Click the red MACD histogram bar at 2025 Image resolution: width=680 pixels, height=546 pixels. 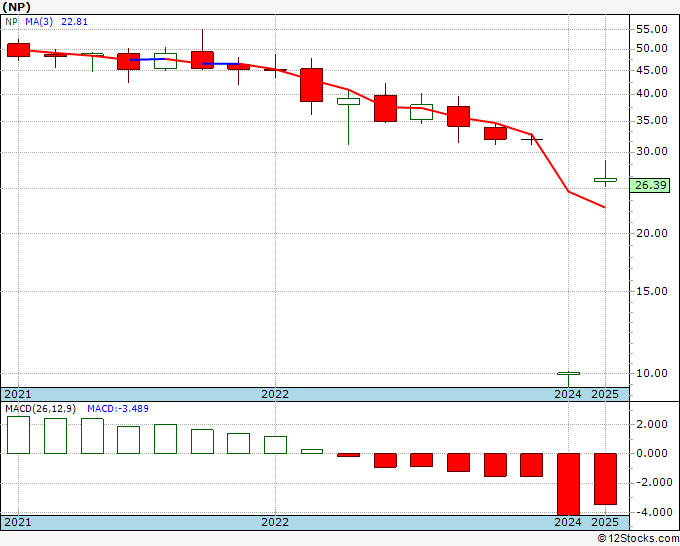coord(605,479)
